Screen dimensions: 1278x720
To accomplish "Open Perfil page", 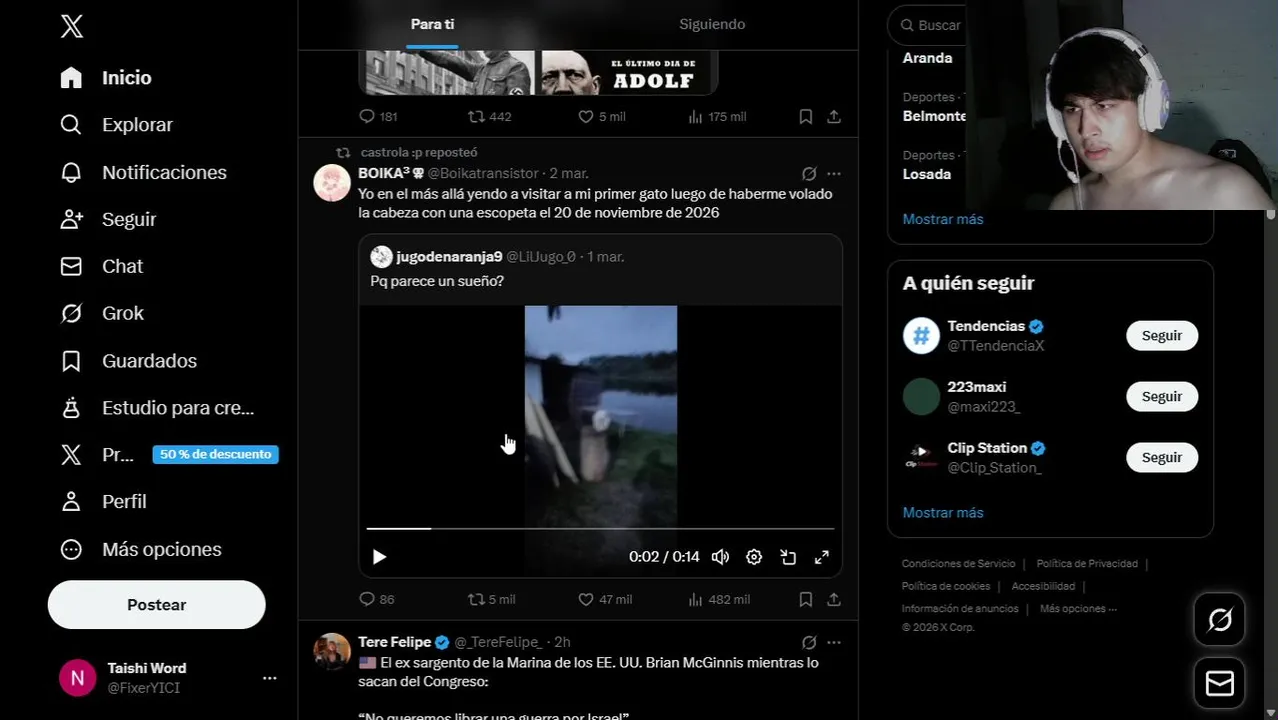I will point(103,501).
